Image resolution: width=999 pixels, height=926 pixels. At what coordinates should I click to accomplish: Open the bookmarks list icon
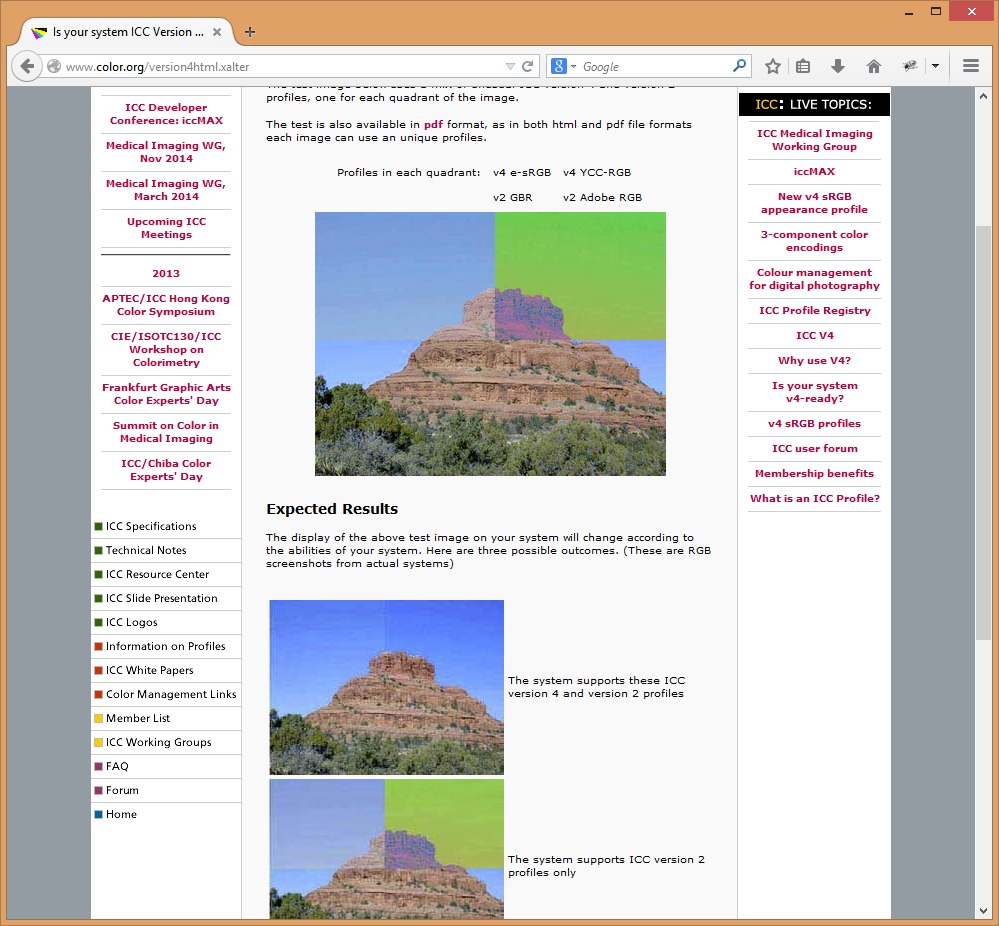(803, 67)
